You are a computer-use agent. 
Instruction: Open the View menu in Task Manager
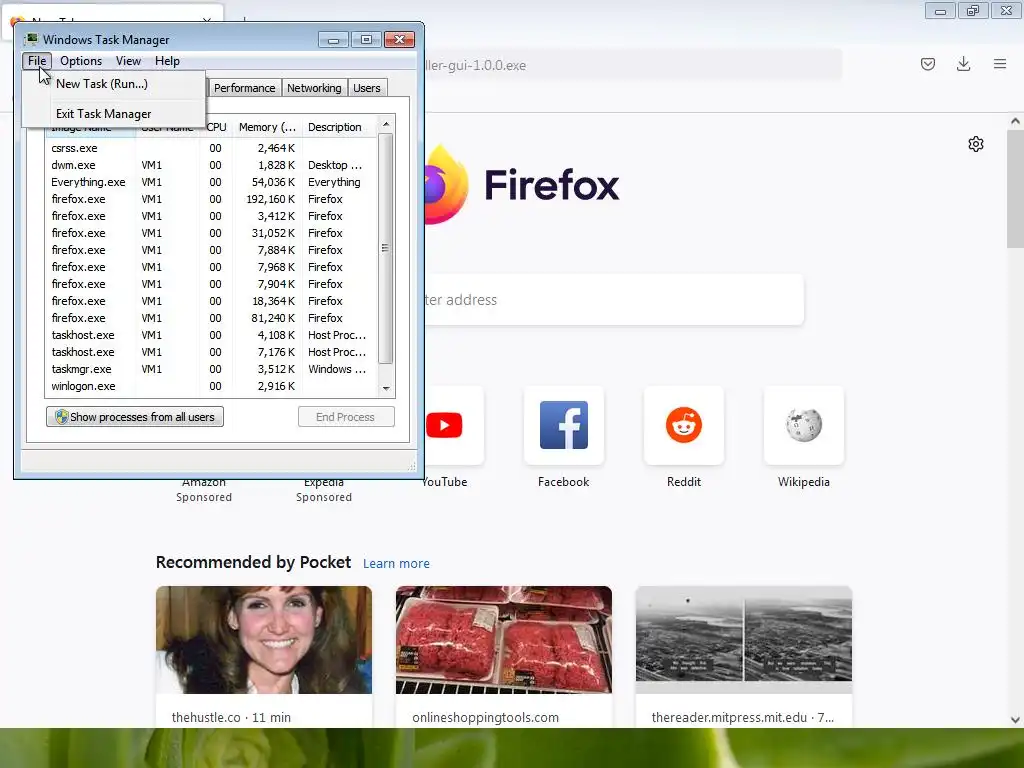(x=128, y=61)
